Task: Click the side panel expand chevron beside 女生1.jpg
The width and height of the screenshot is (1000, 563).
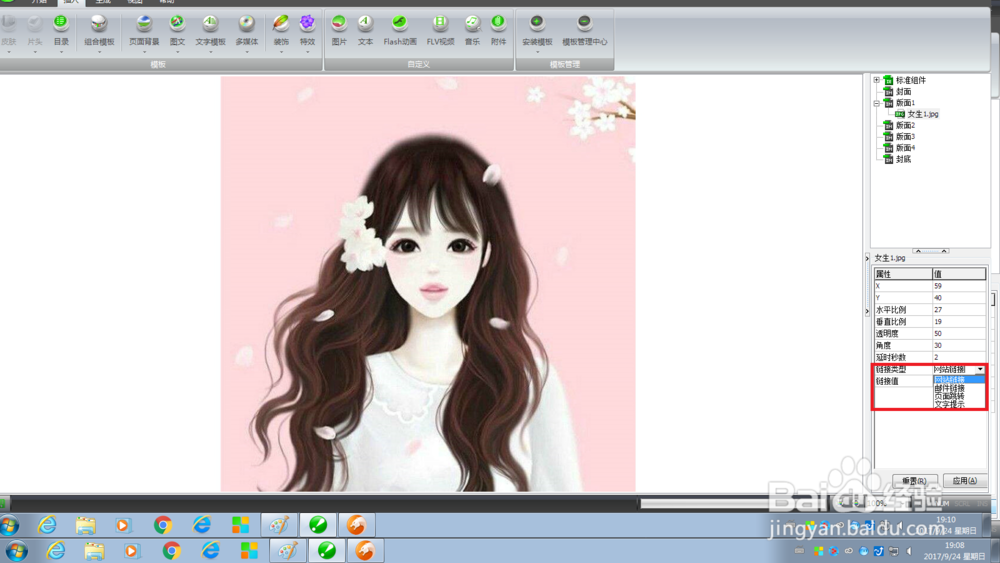Action: point(867,258)
